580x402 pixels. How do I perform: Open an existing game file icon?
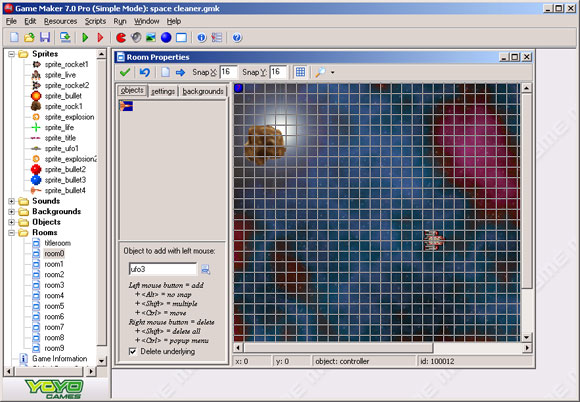[29, 37]
